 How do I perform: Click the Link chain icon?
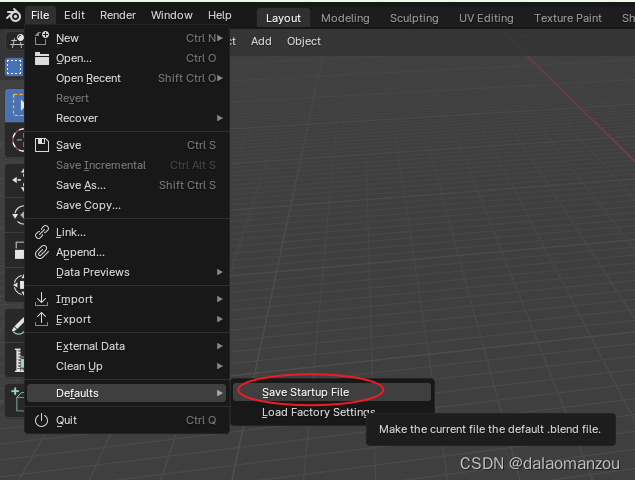coord(41,232)
